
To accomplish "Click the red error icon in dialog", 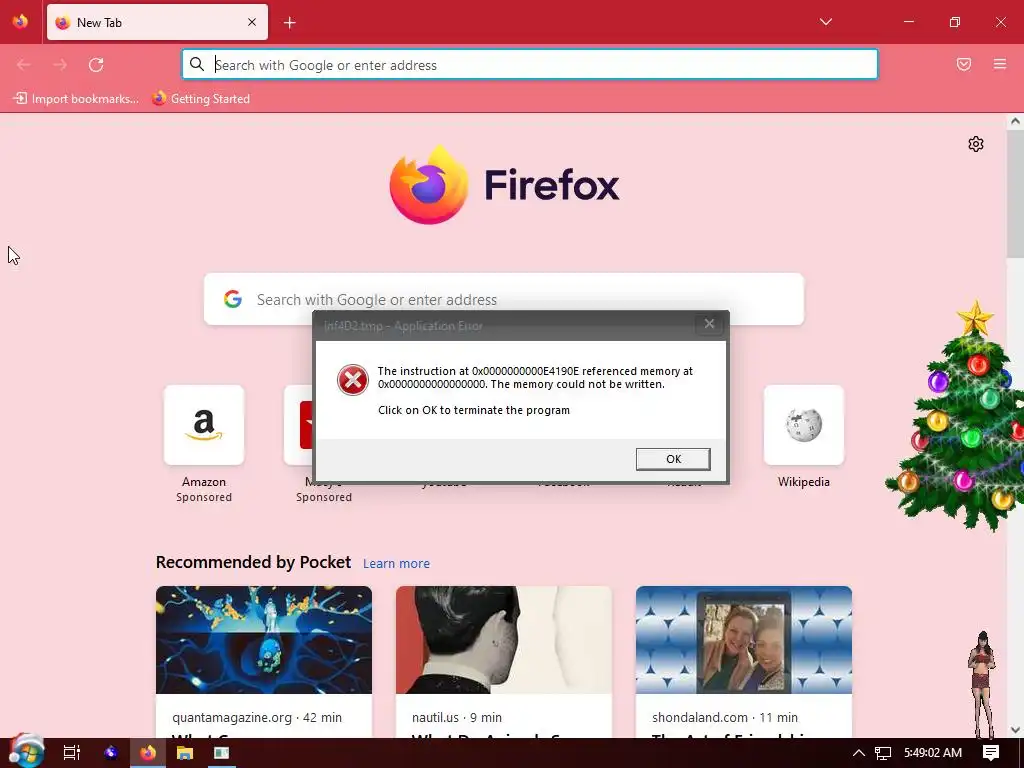I will point(353,380).
